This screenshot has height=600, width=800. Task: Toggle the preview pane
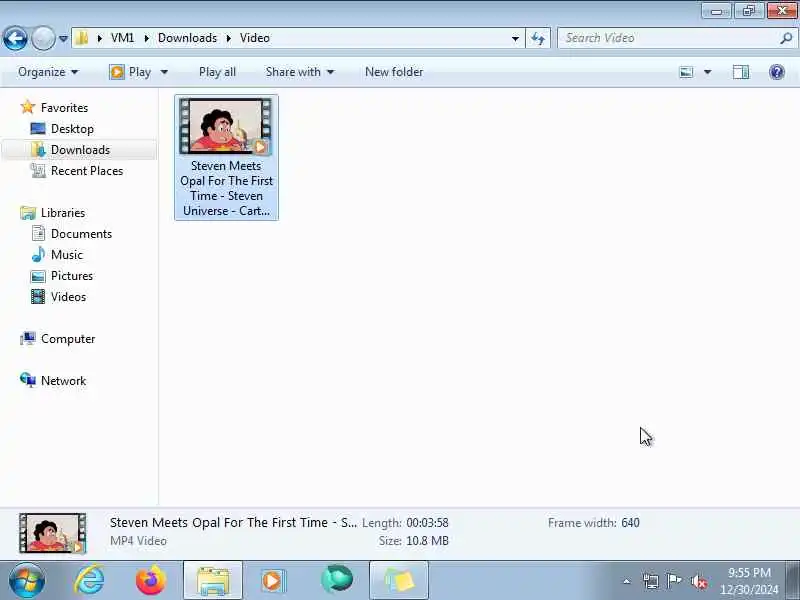click(x=741, y=72)
